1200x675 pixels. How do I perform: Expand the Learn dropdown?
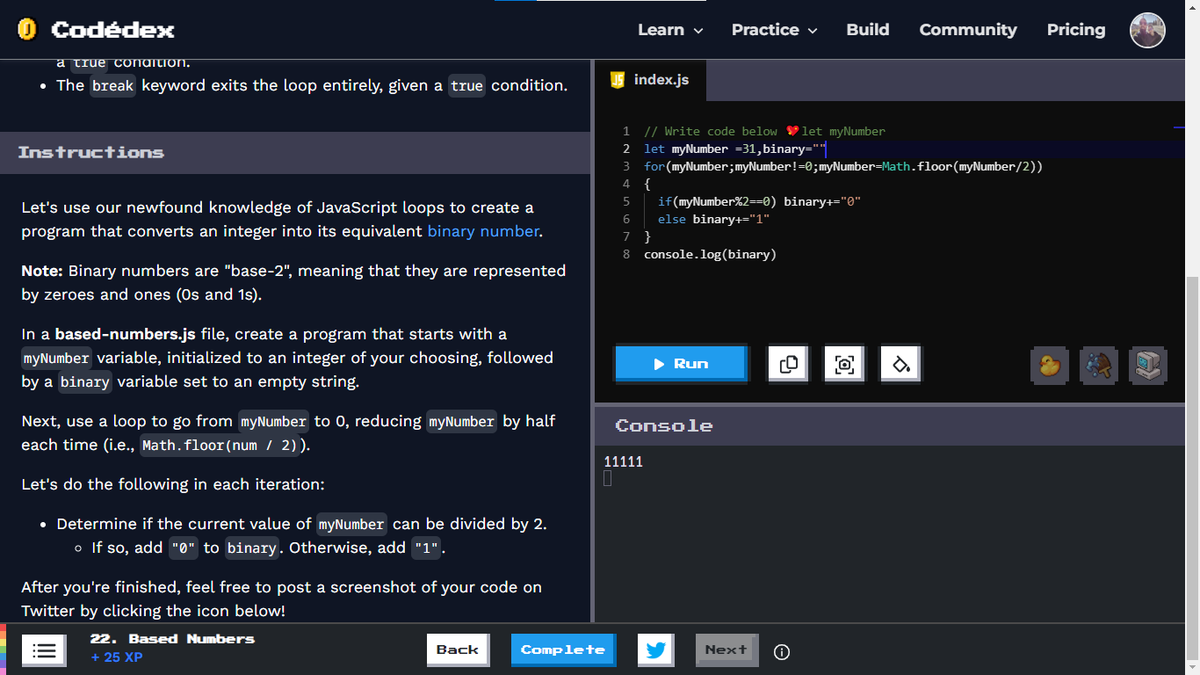670,30
